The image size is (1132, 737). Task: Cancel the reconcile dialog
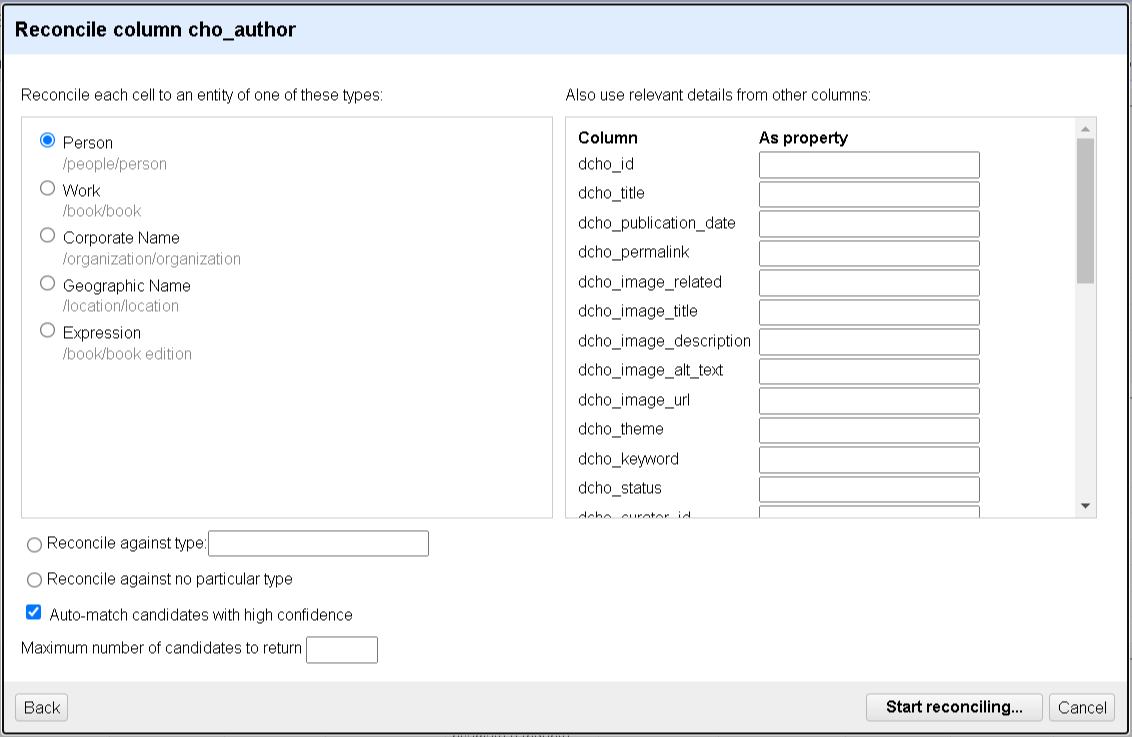tap(1082, 708)
